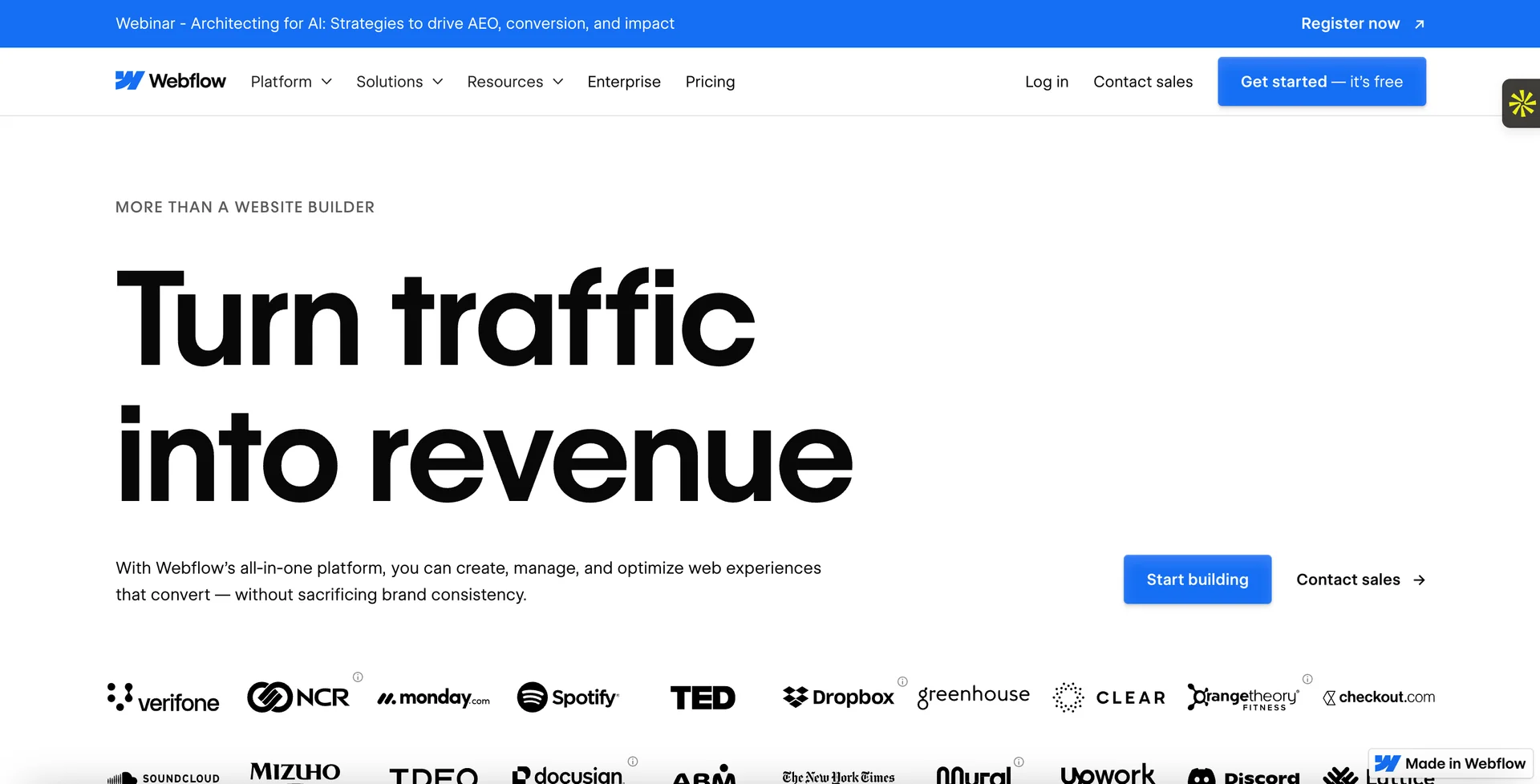Click the Made in Webflow badge
This screenshot has width=1540, height=784.
[1450, 763]
